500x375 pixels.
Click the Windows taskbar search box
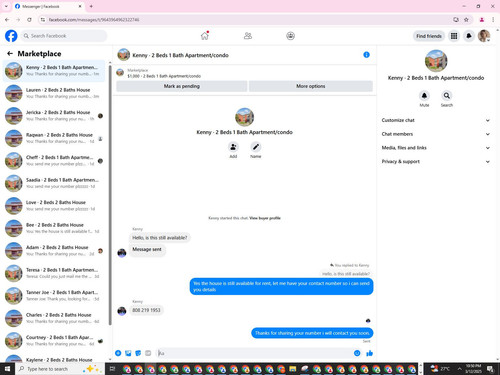tap(59, 369)
